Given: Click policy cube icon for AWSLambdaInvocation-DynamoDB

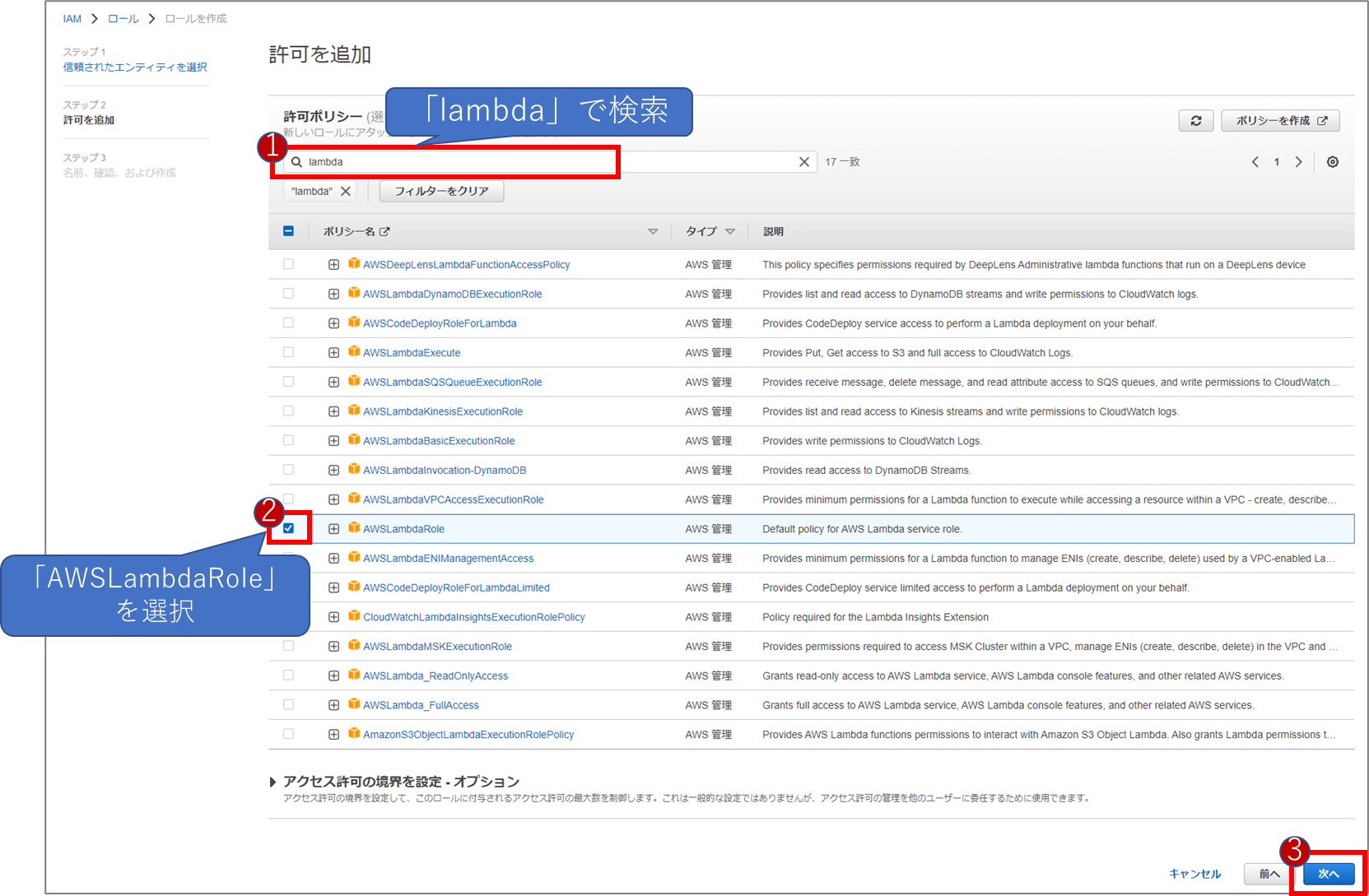Looking at the screenshot, I should (x=354, y=469).
